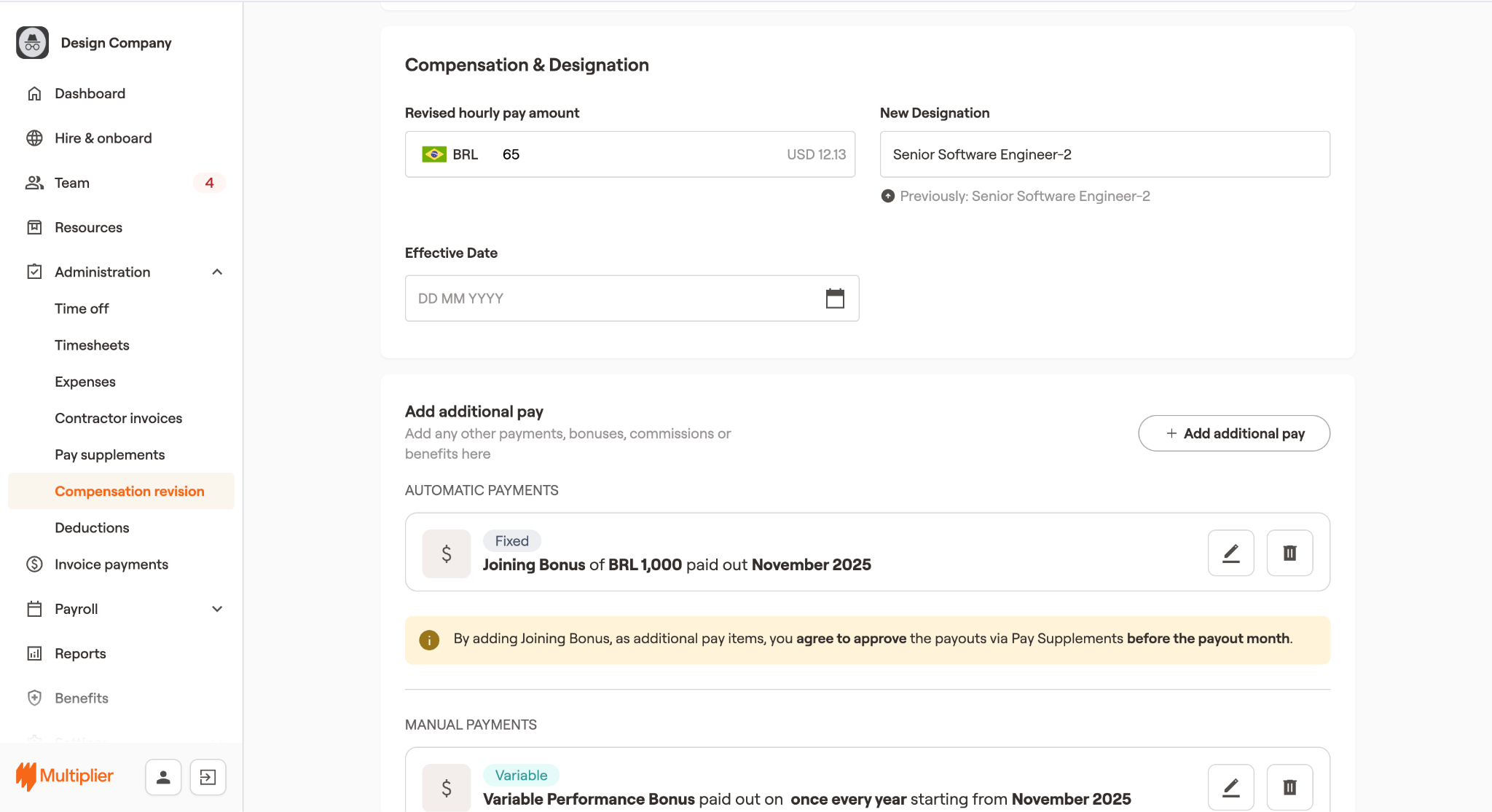Open Timesheets from the sidebar

92,345
